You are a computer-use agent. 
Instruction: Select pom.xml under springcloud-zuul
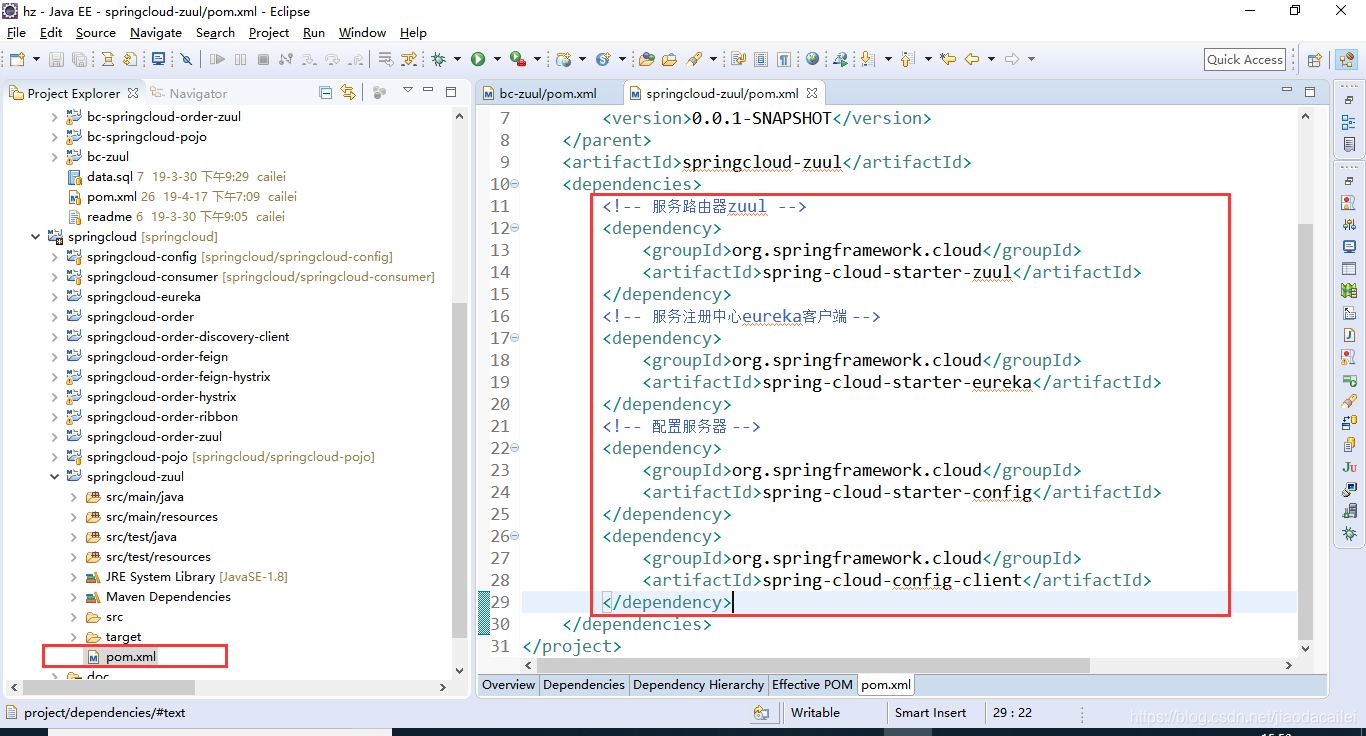[x=131, y=657]
